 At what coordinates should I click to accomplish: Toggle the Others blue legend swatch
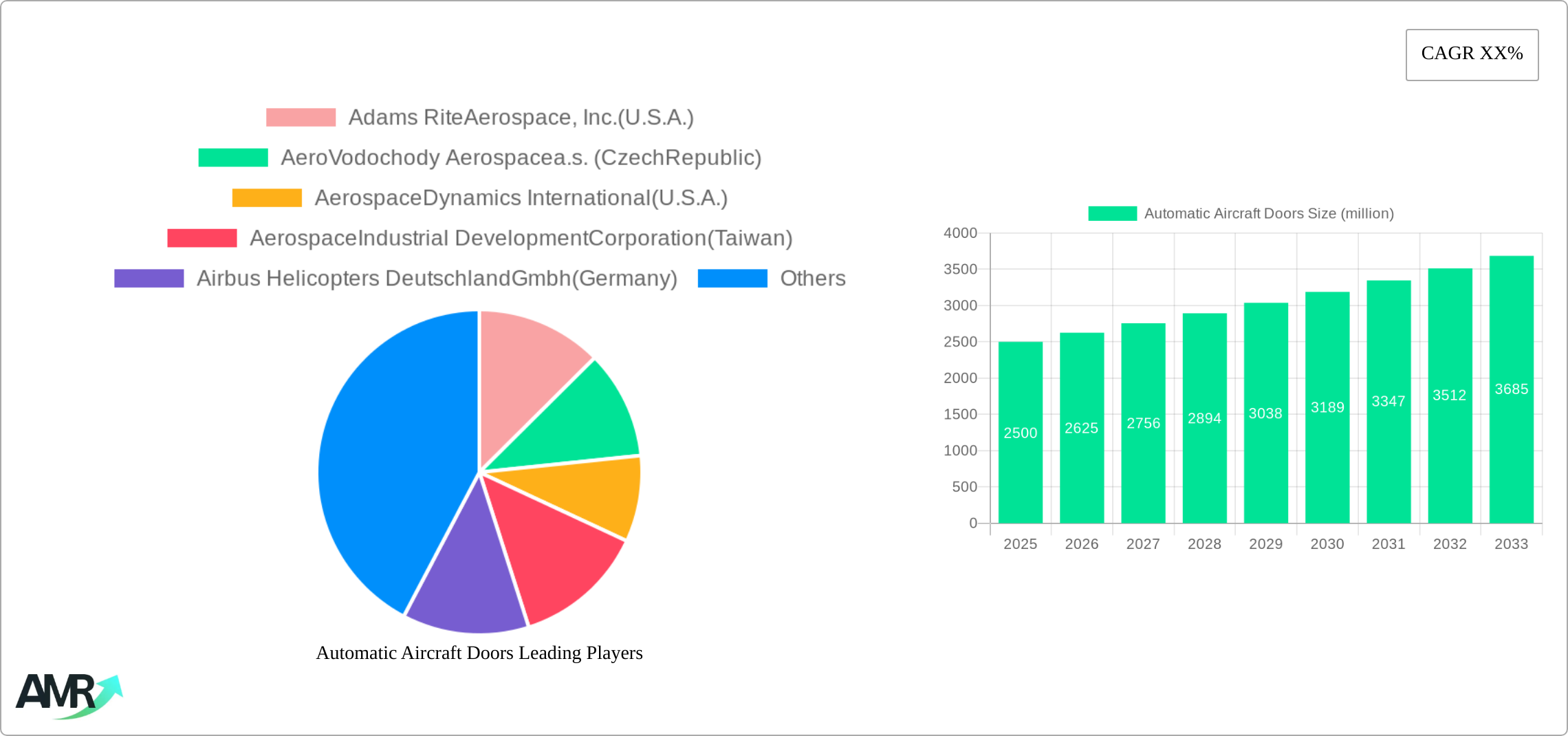[x=732, y=279]
